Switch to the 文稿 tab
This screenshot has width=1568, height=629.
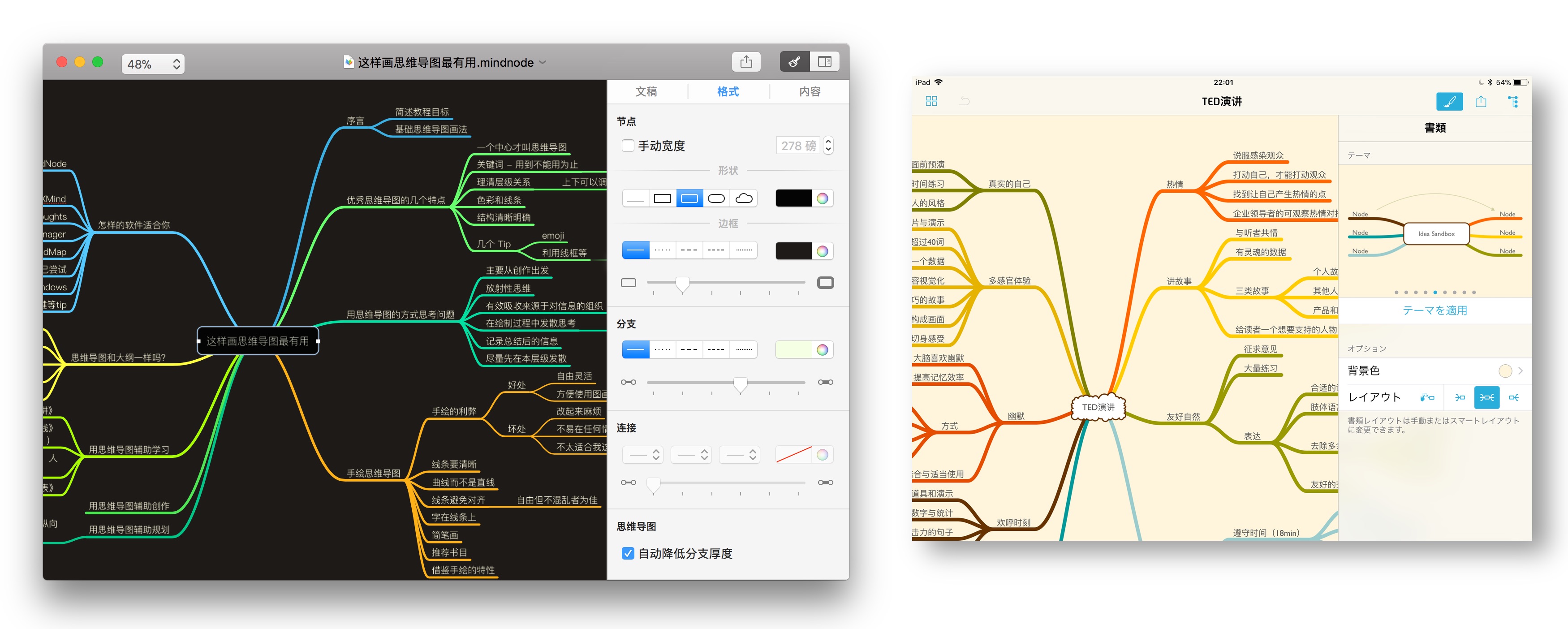pos(646,91)
